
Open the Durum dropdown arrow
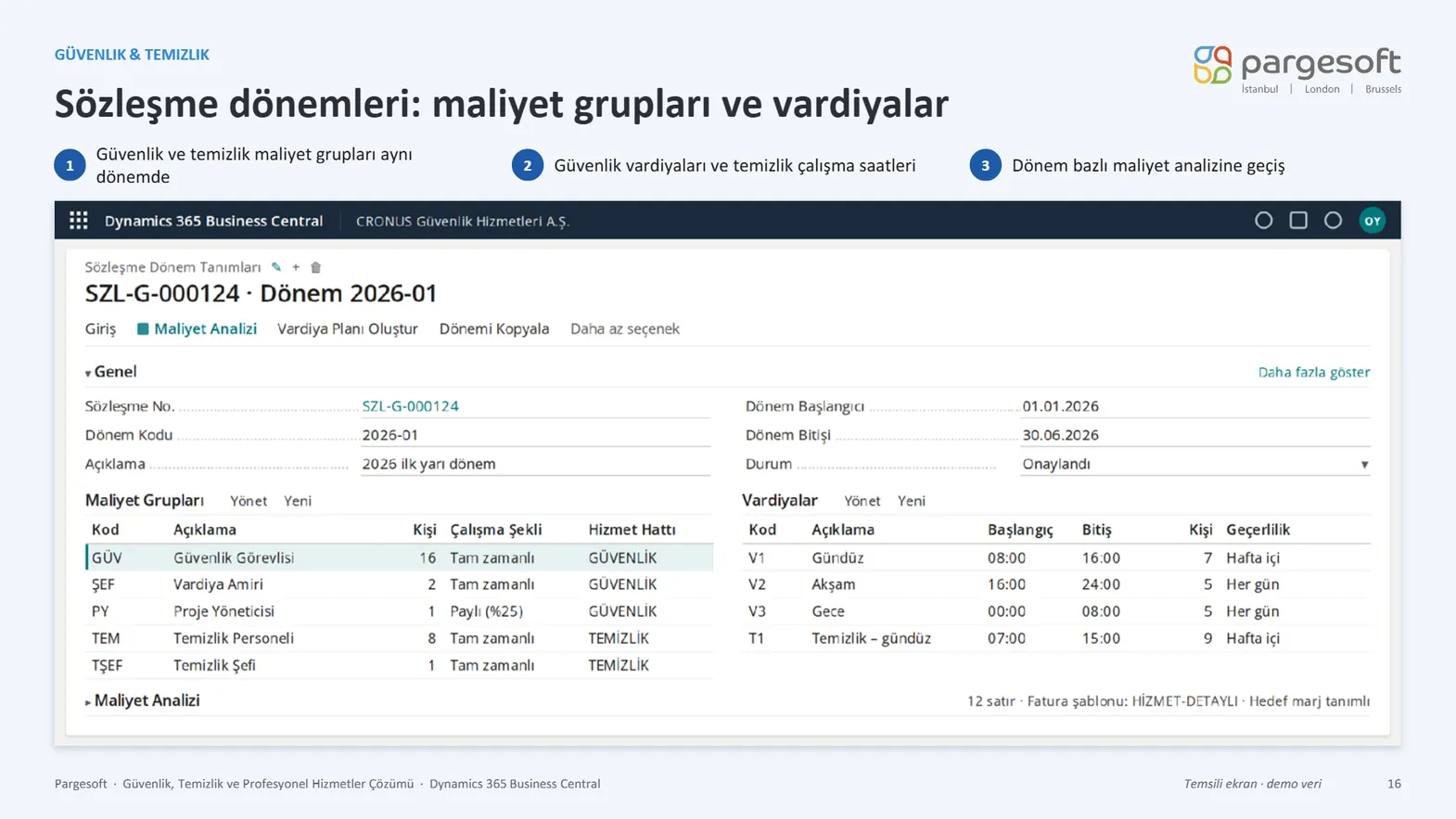pyautogui.click(x=1364, y=465)
